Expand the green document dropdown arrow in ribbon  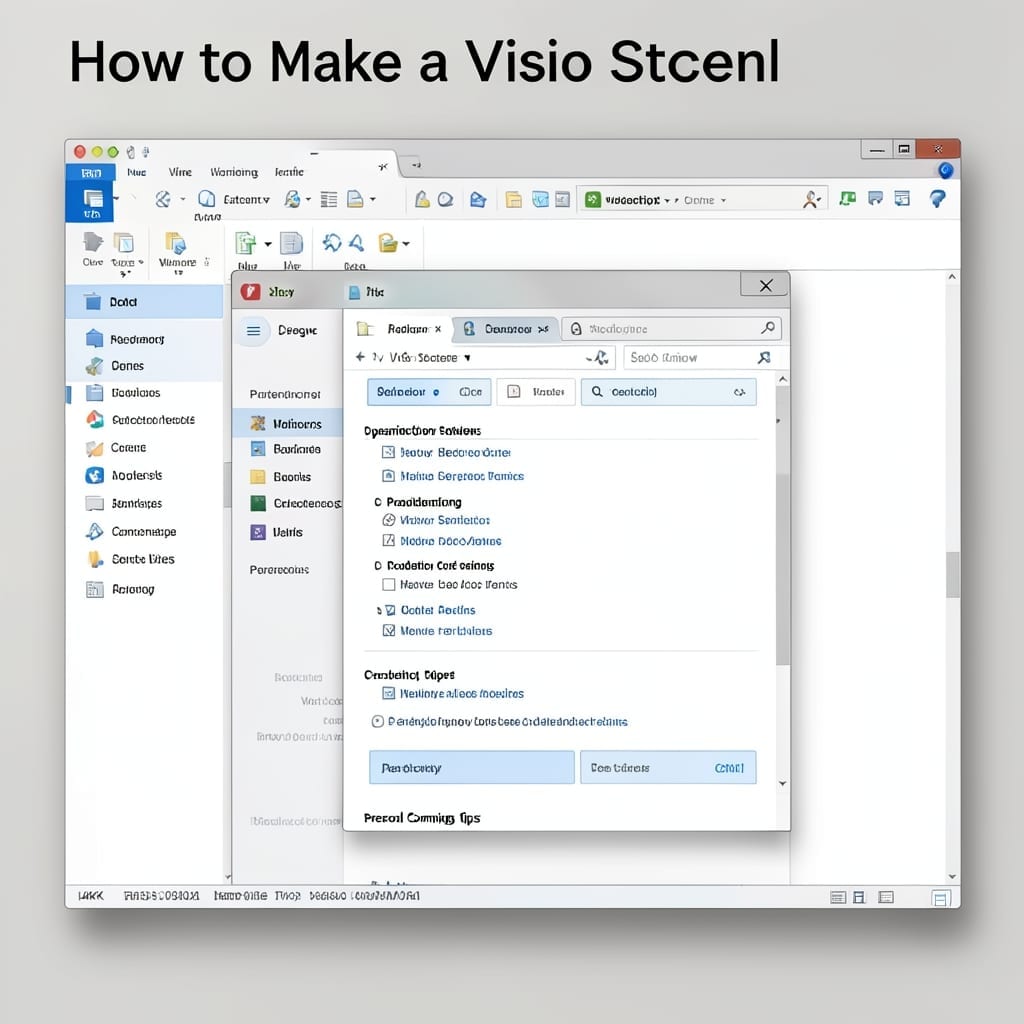click(x=268, y=244)
